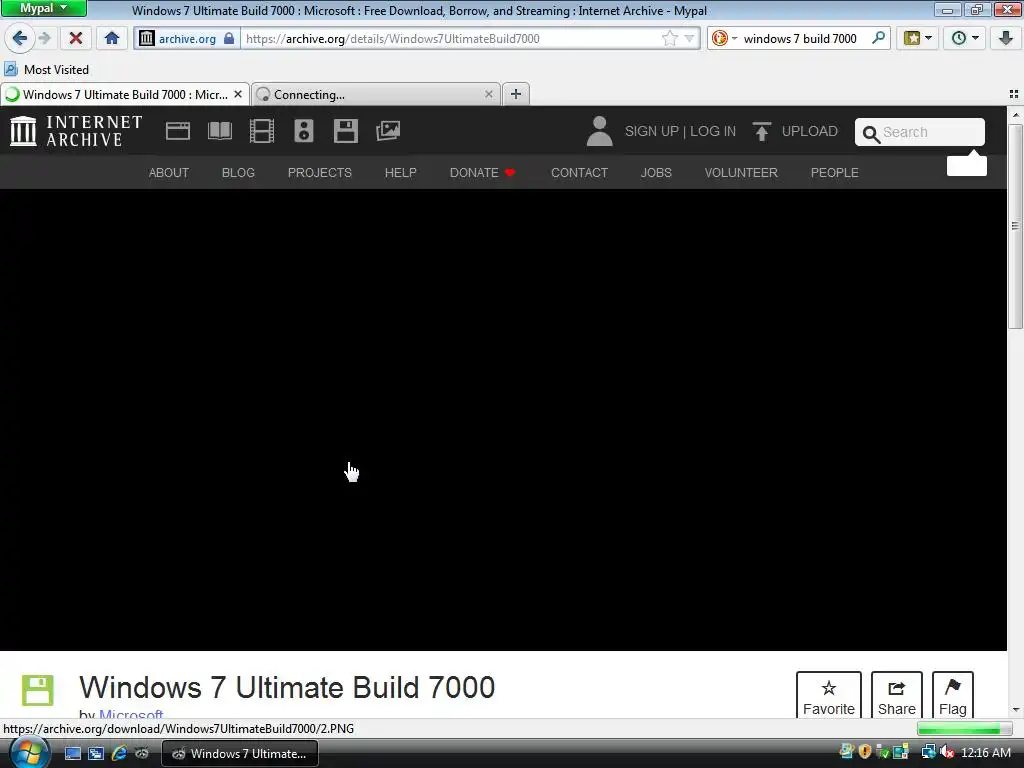This screenshot has width=1024, height=768.
Task: Open the HELP menu item
Action: tap(400, 172)
